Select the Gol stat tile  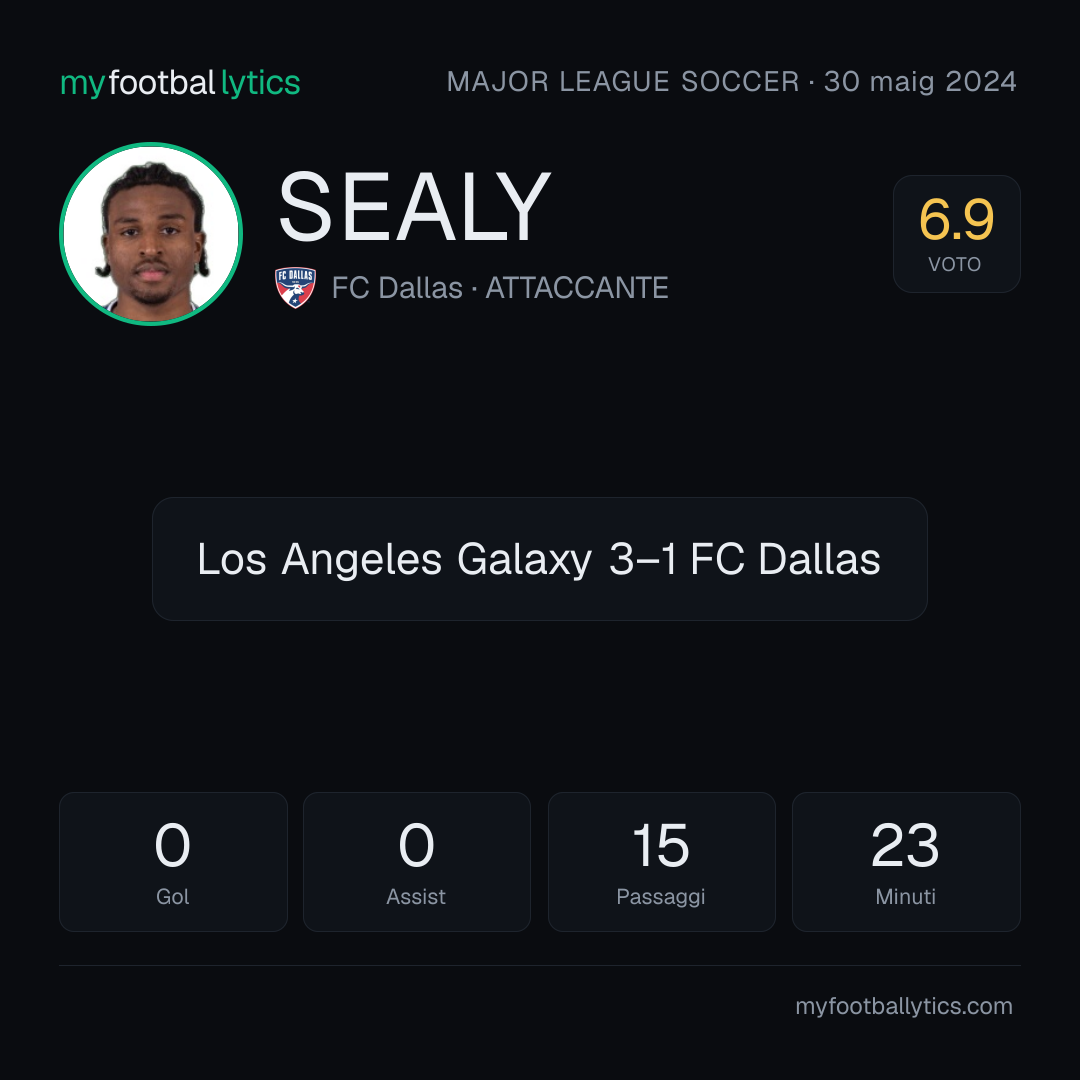pos(173,862)
